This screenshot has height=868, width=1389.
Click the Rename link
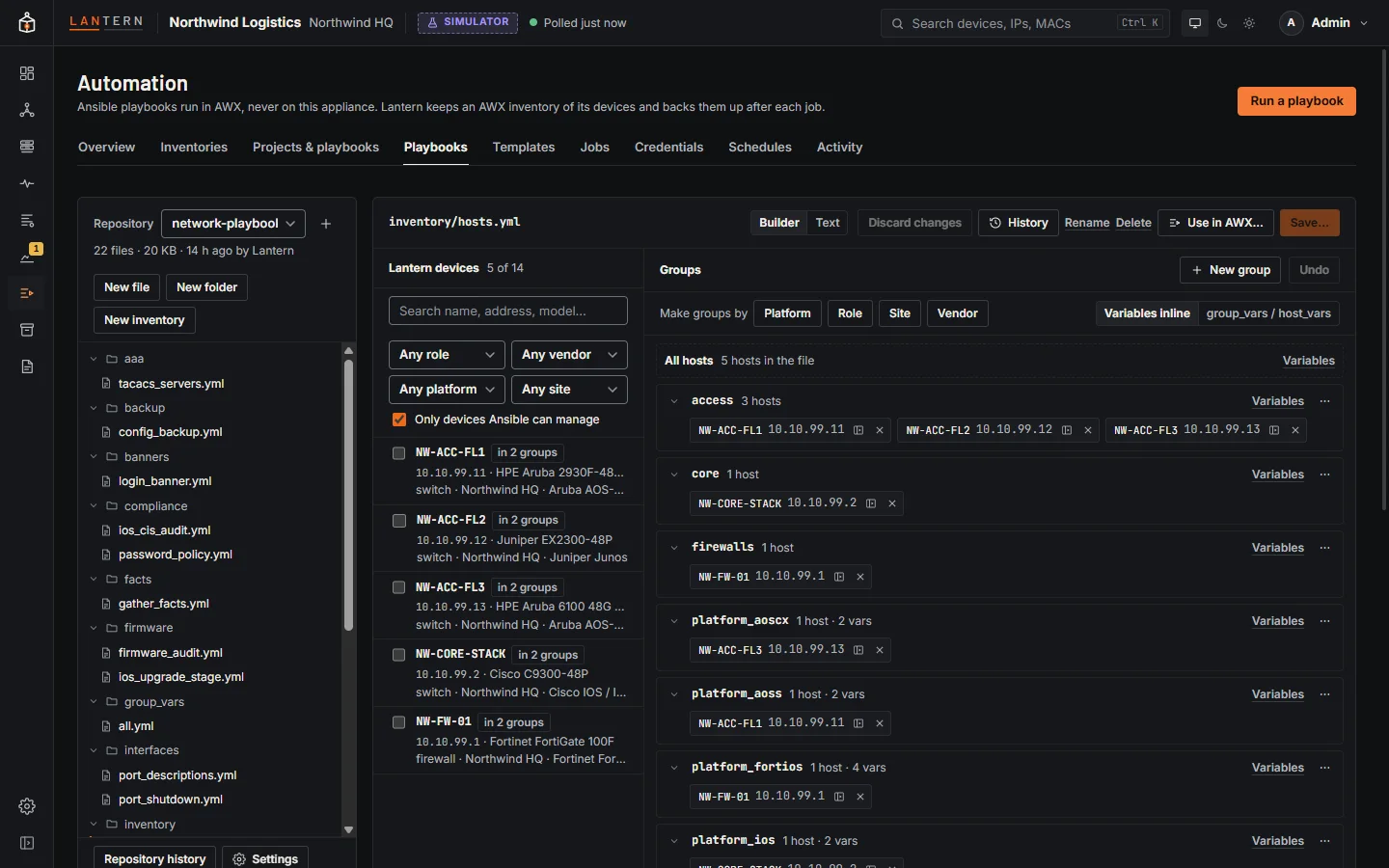pyautogui.click(x=1087, y=223)
